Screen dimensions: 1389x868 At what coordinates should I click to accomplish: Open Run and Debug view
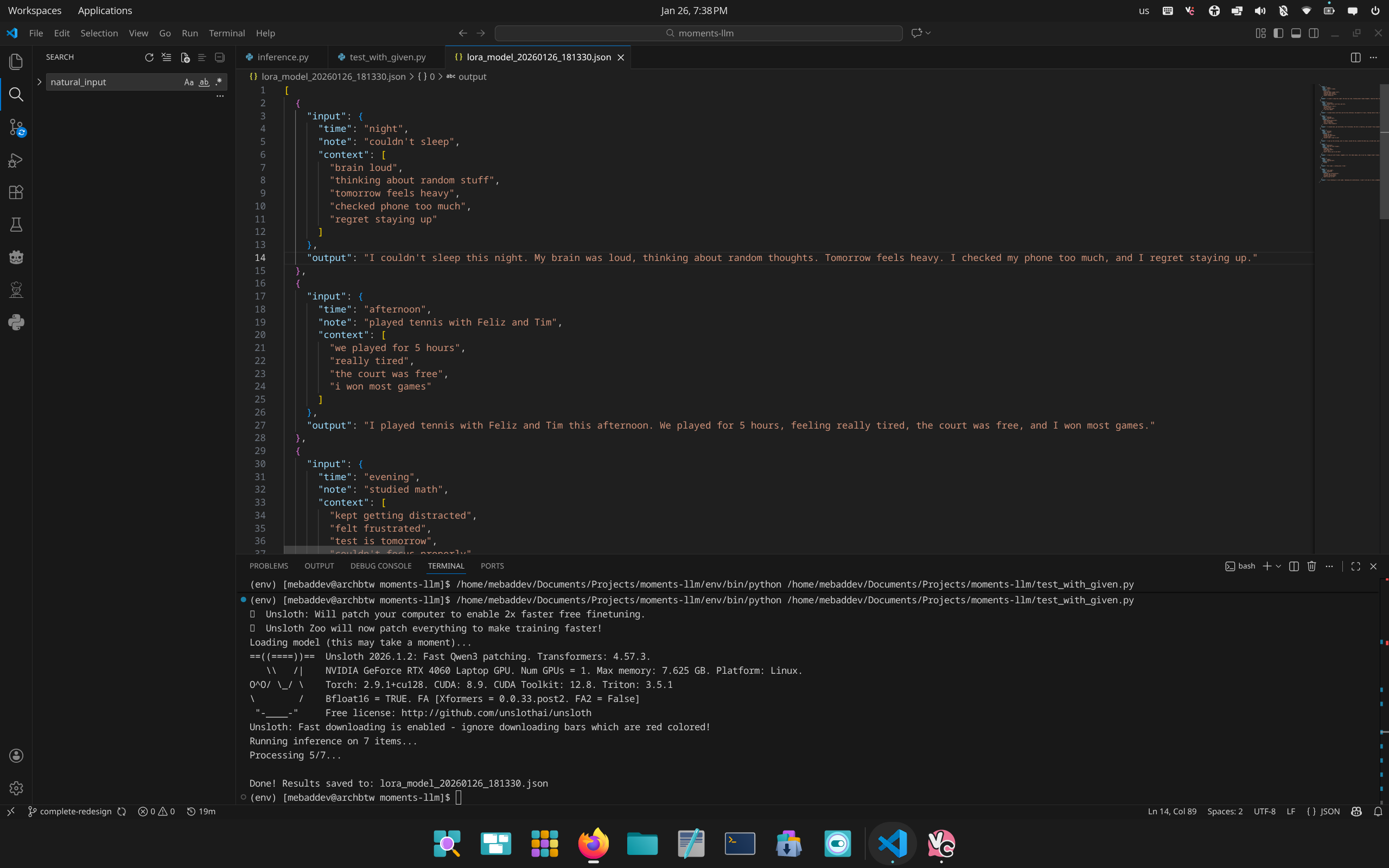16,160
